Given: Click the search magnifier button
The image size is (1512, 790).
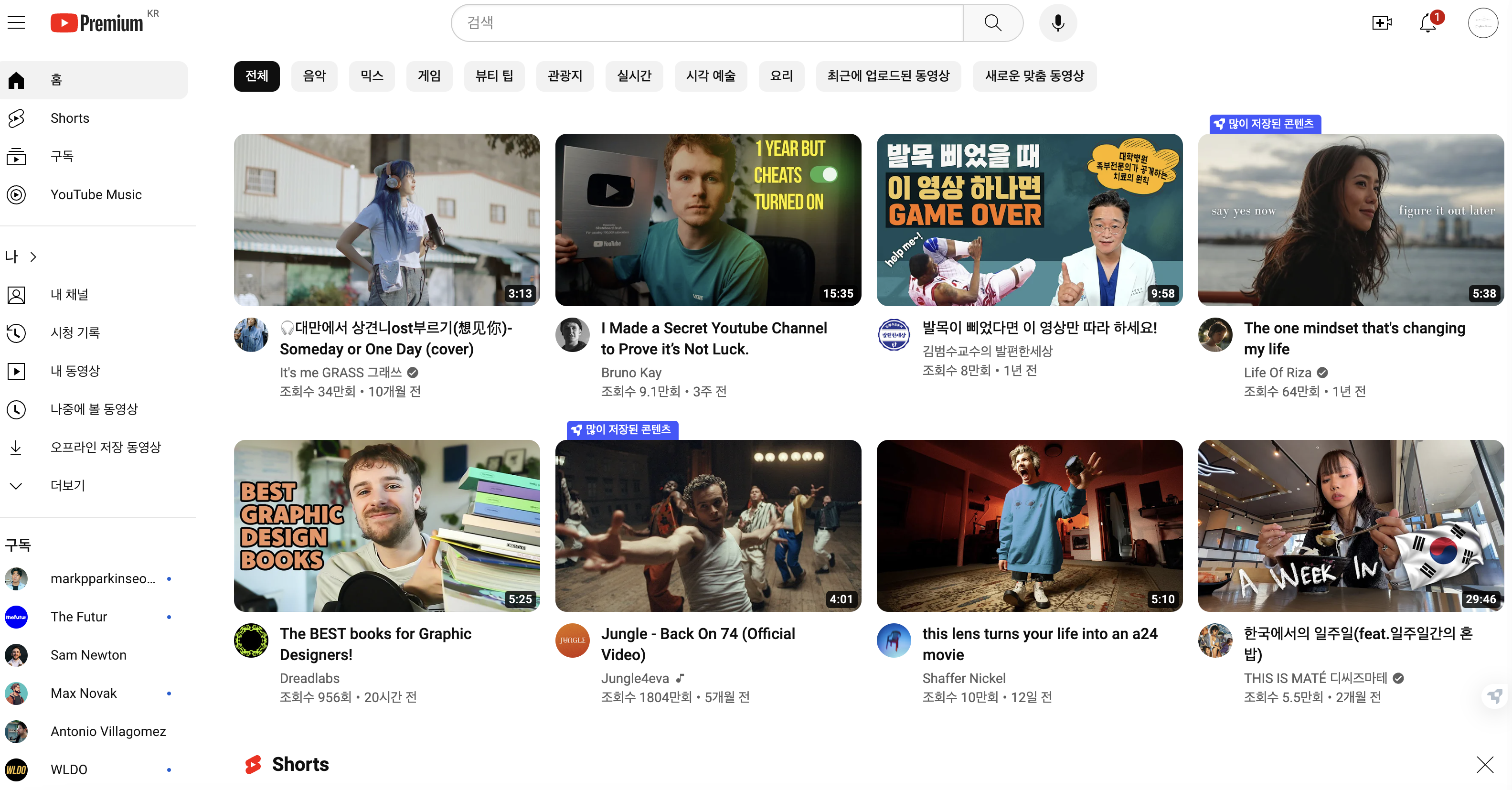Looking at the screenshot, I should [x=992, y=23].
